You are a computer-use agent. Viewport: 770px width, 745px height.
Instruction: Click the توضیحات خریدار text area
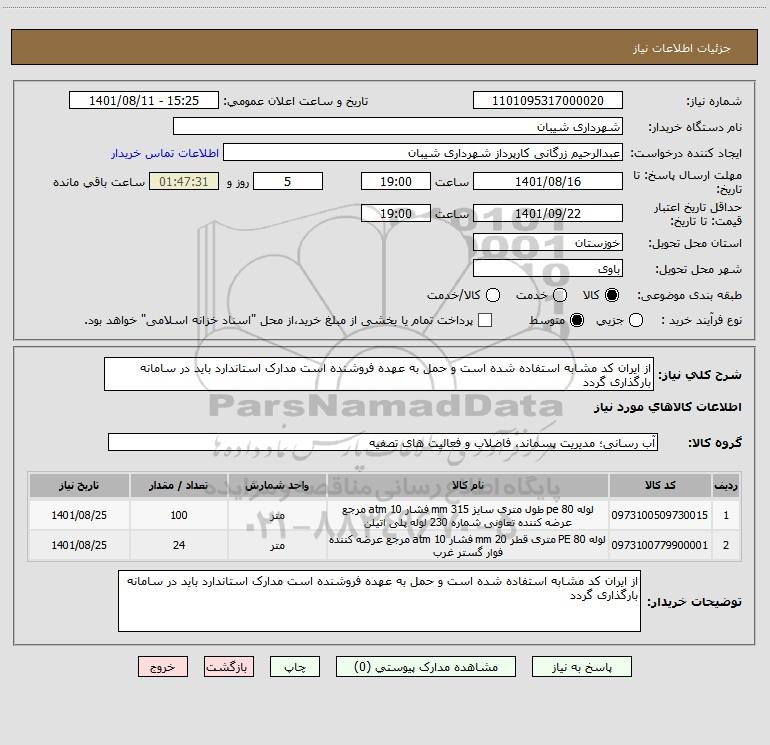pos(379,601)
